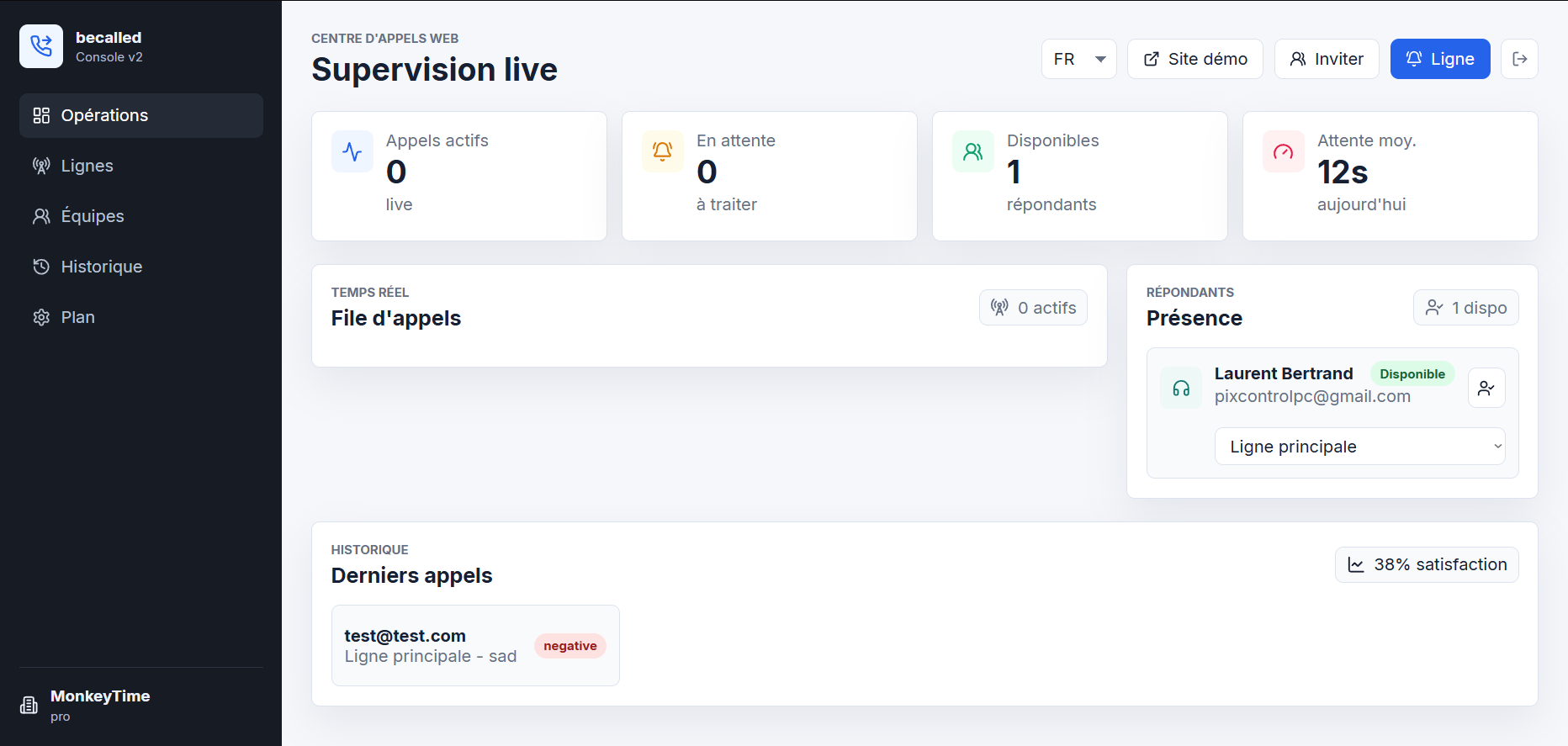Open the Plan settings page
Viewport: 1568px width, 746px height.
click(x=141, y=317)
